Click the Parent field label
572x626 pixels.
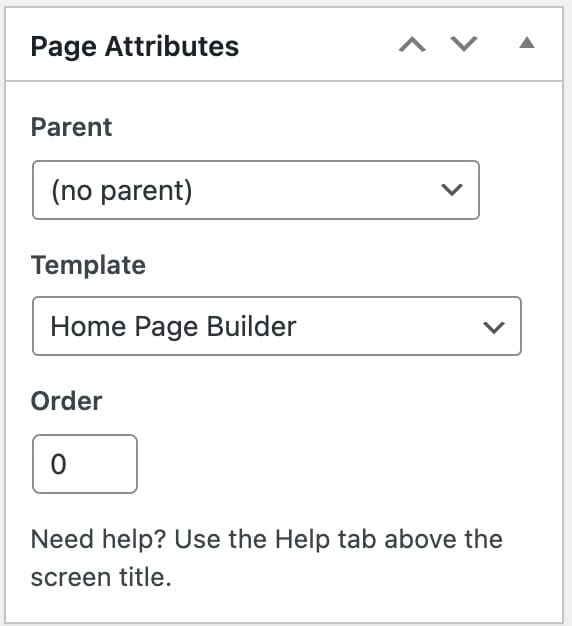(71, 128)
